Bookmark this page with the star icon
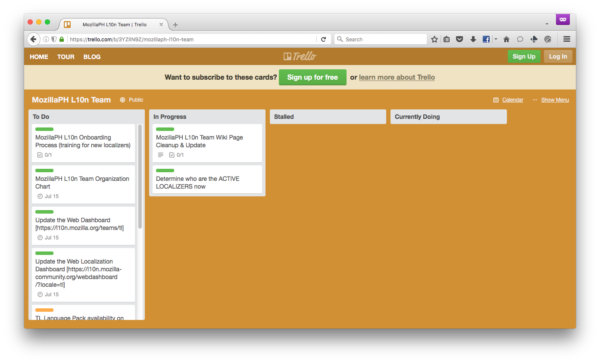600x363 pixels. pyautogui.click(x=434, y=39)
